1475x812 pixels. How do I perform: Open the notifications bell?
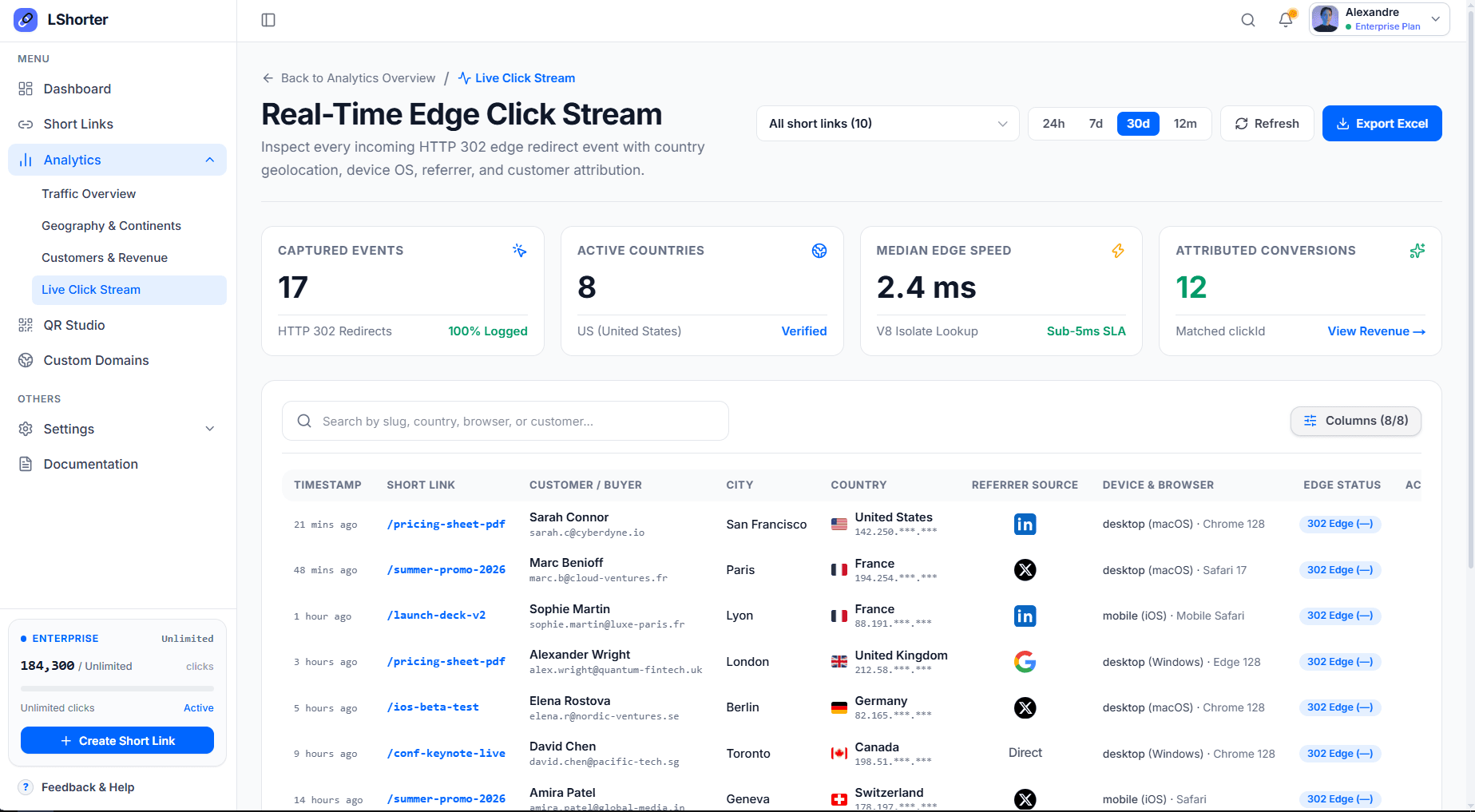[1286, 20]
